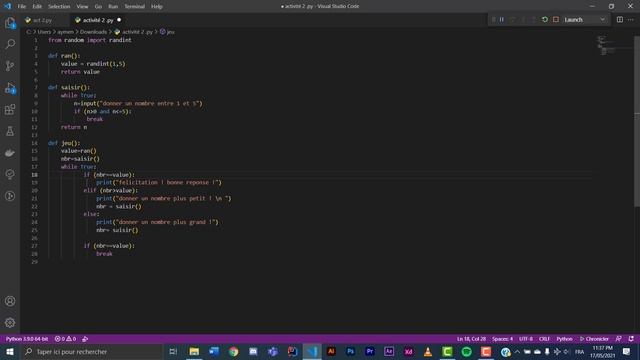Change indentation via Spaces: 4
Screen dimensions: 640x360
tap(502, 339)
